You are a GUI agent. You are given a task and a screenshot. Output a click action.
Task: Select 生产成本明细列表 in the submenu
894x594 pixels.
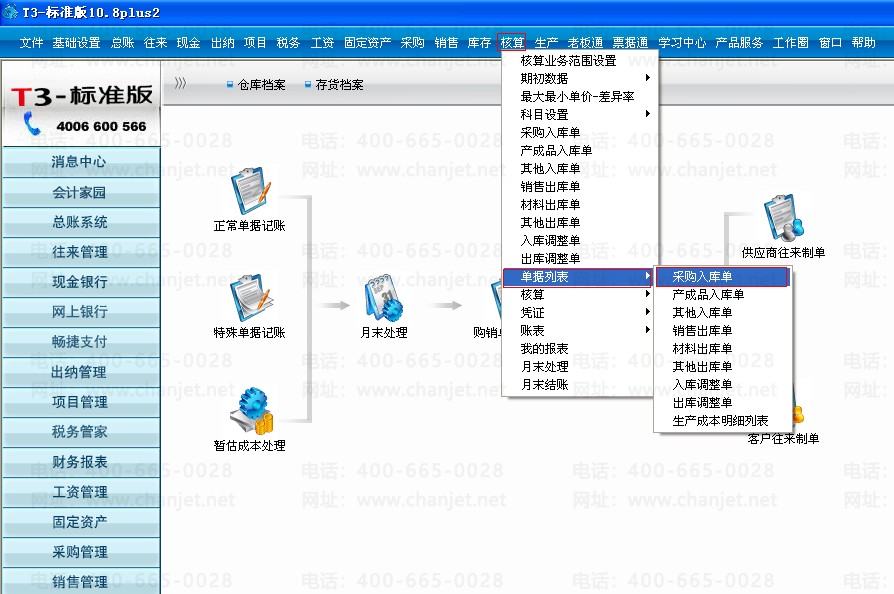tap(722, 421)
